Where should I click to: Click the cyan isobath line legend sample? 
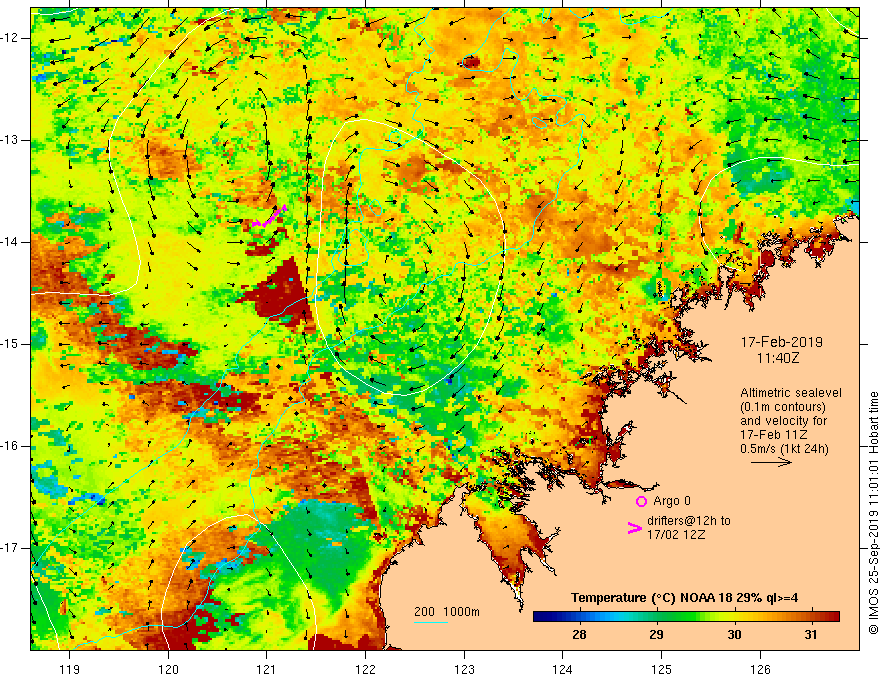430,622
